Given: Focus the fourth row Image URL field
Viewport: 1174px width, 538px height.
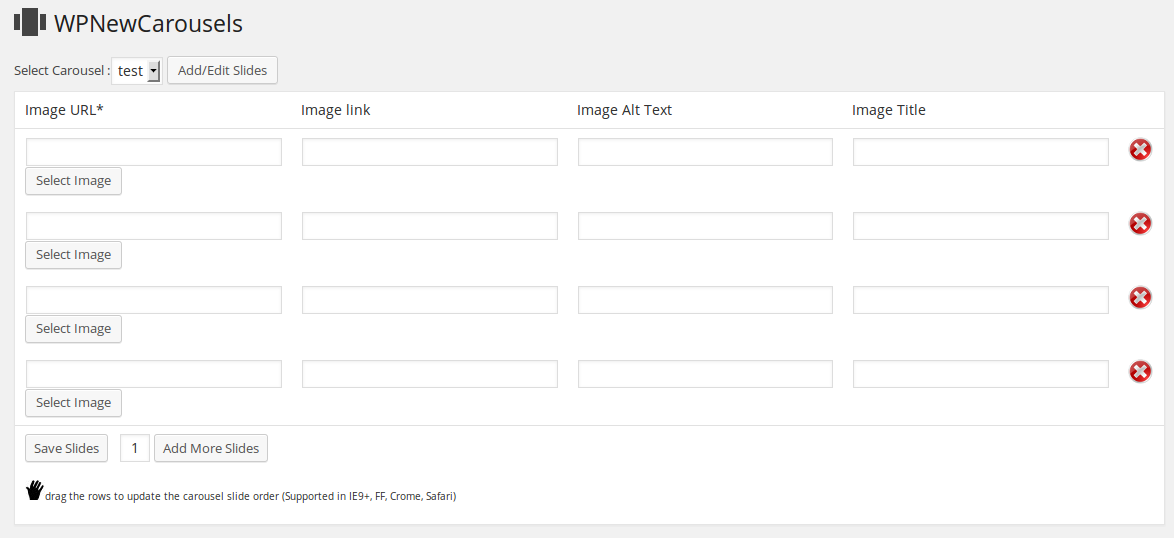Looking at the screenshot, I should 154,374.
